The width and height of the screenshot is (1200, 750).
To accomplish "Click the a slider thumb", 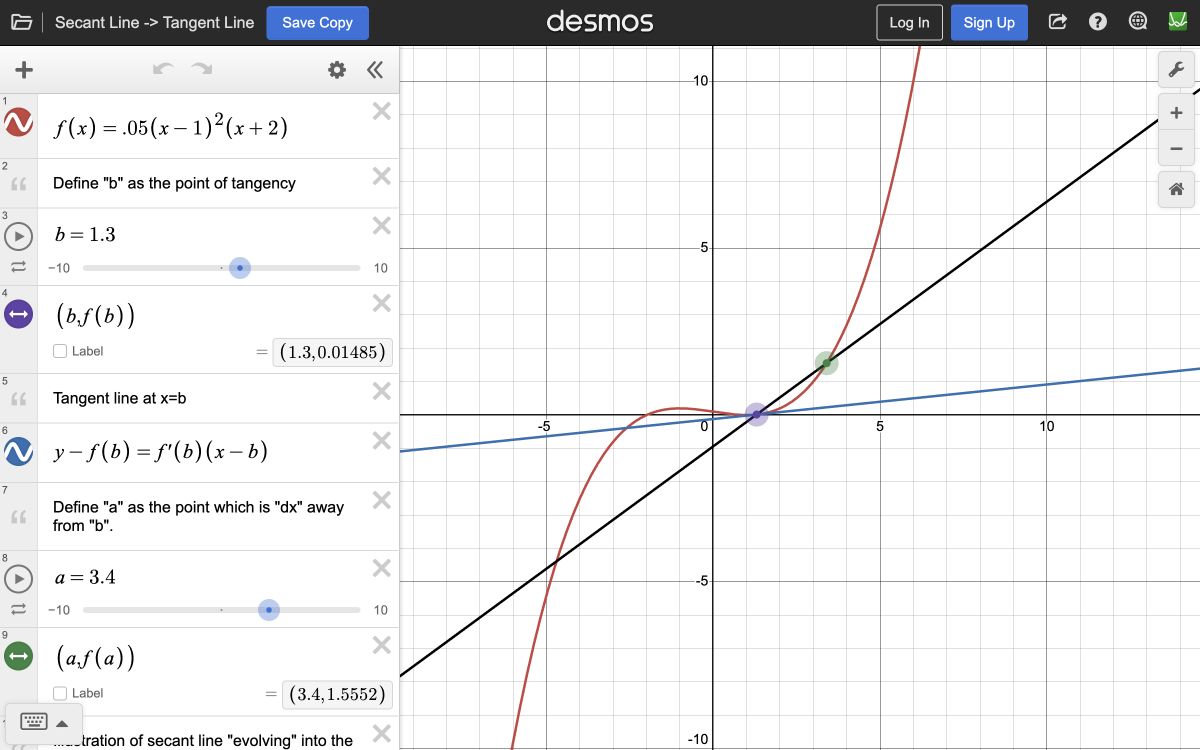I will click(268, 610).
